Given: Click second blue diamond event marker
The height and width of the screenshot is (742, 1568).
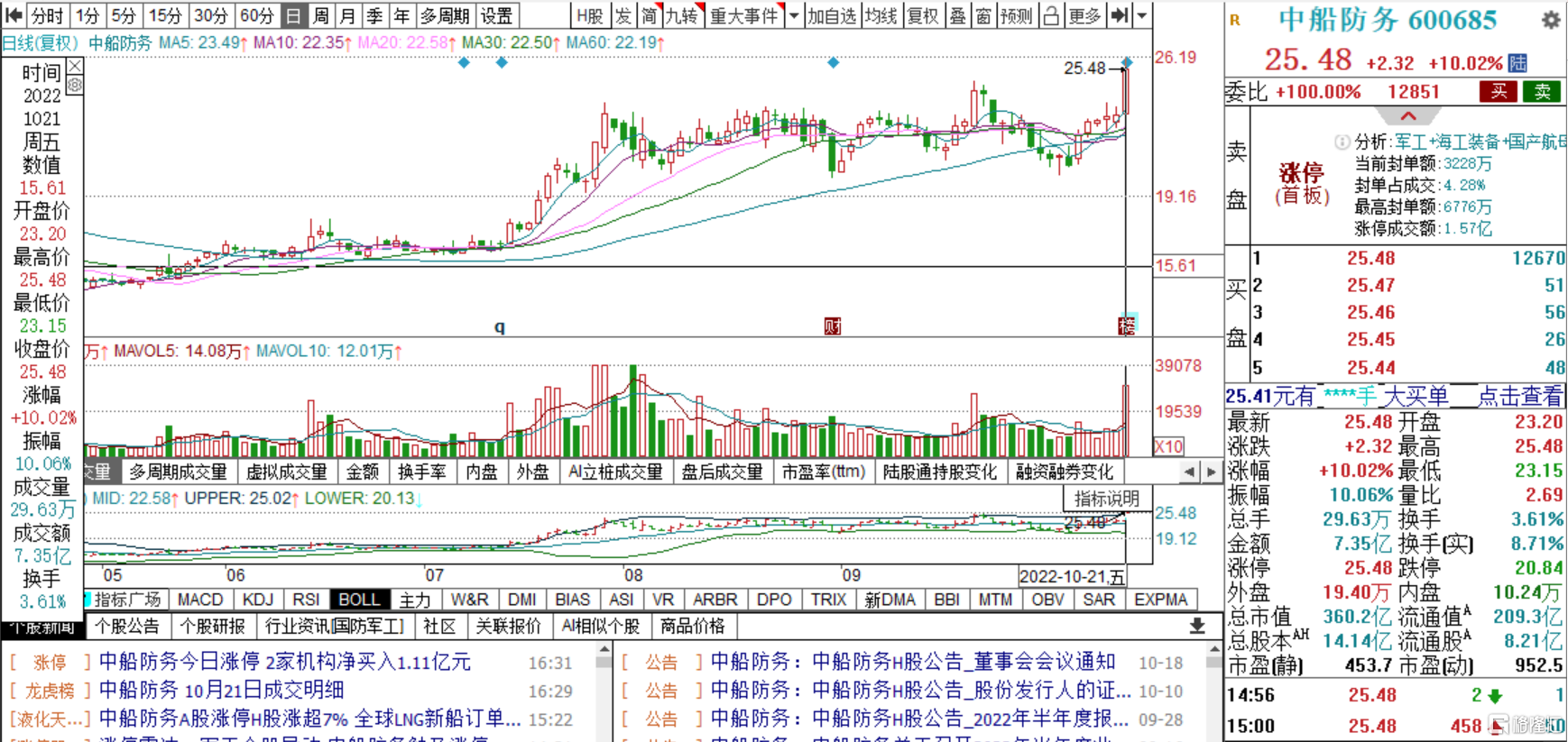Looking at the screenshot, I should pos(502,62).
